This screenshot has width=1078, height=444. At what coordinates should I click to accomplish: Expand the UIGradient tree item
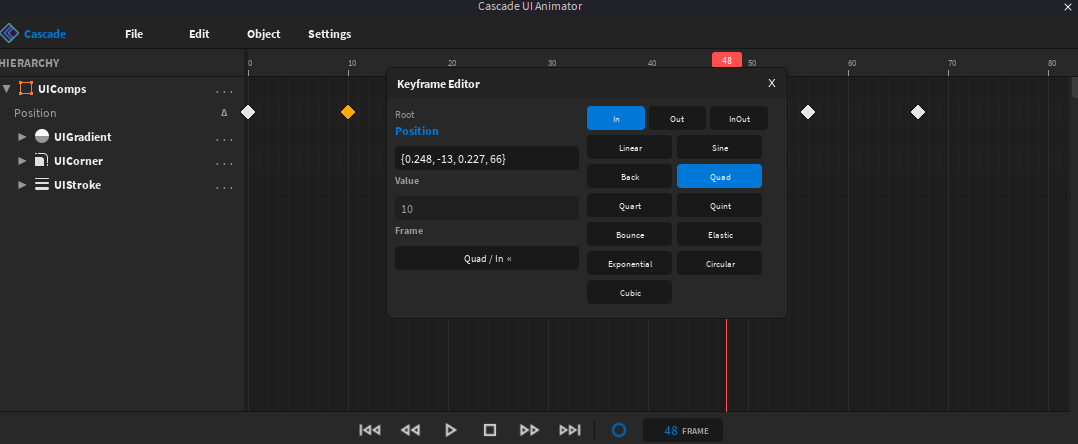pos(23,137)
